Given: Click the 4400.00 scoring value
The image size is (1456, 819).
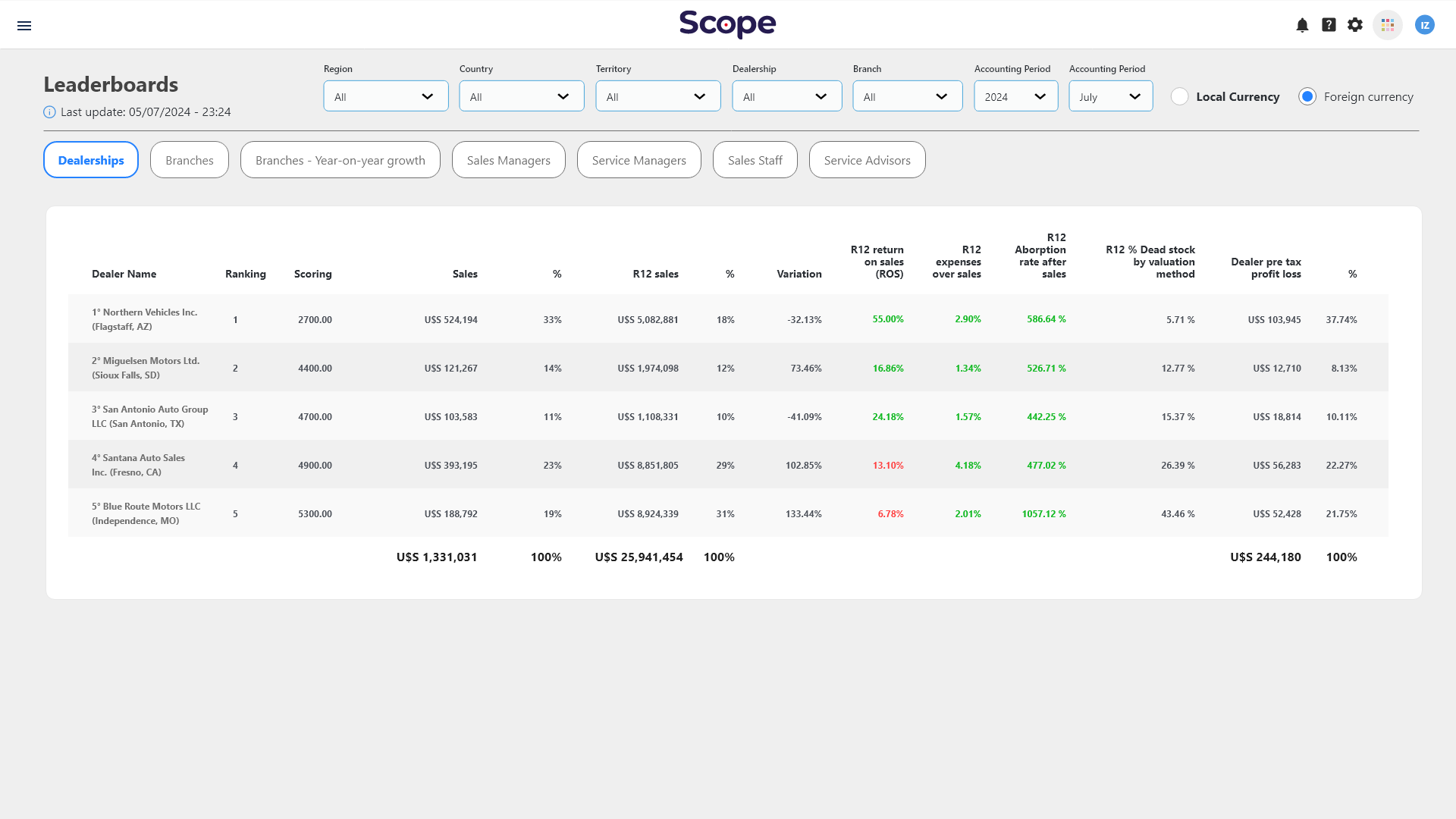Looking at the screenshot, I should (315, 369).
